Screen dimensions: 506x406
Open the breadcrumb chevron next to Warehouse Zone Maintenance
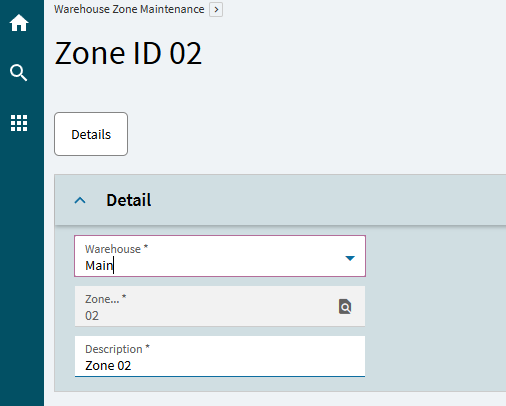(216, 9)
